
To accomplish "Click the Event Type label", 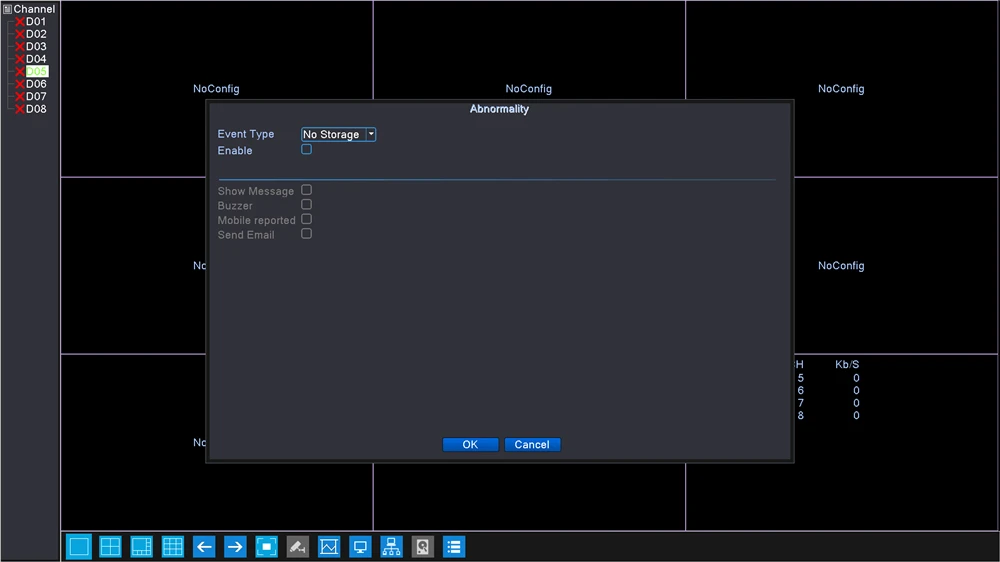I will tap(246, 134).
